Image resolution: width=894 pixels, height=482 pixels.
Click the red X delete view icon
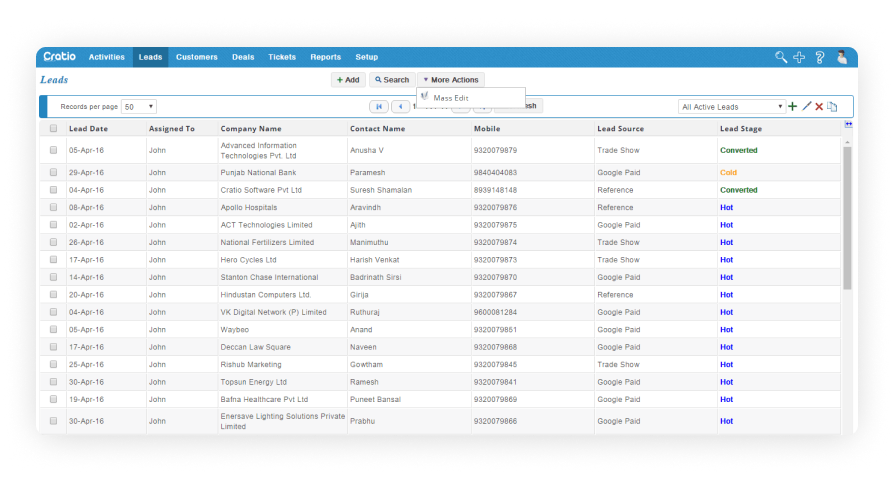(x=819, y=106)
